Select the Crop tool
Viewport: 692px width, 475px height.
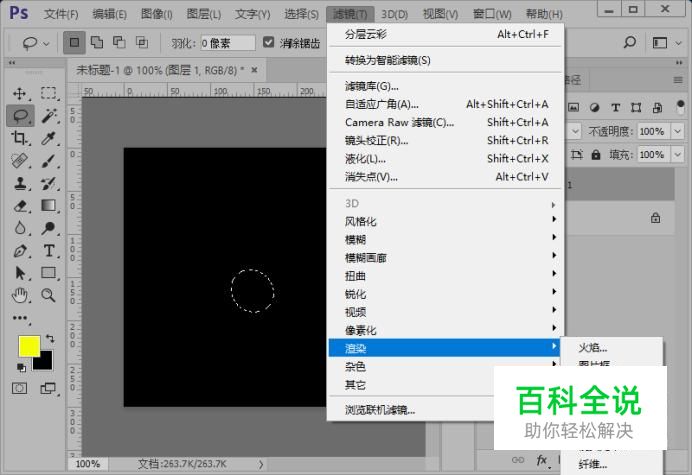point(19,138)
